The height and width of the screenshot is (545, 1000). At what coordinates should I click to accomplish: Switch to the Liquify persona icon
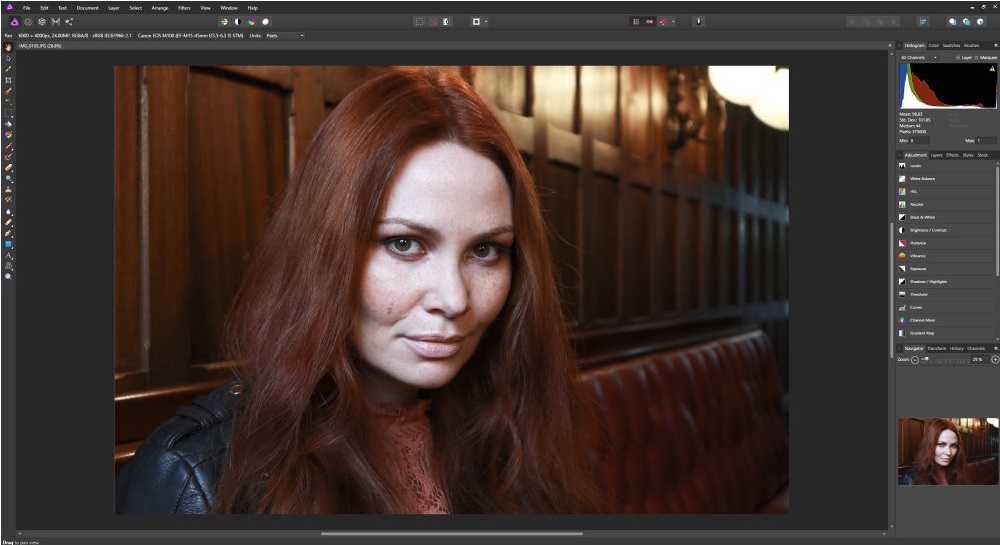28,22
